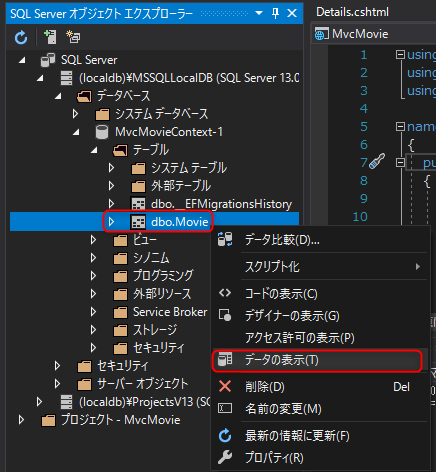The width and height of the screenshot is (436, 472).
Task: Choose 削除(D) from context menu
Action: [x=320, y=387]
